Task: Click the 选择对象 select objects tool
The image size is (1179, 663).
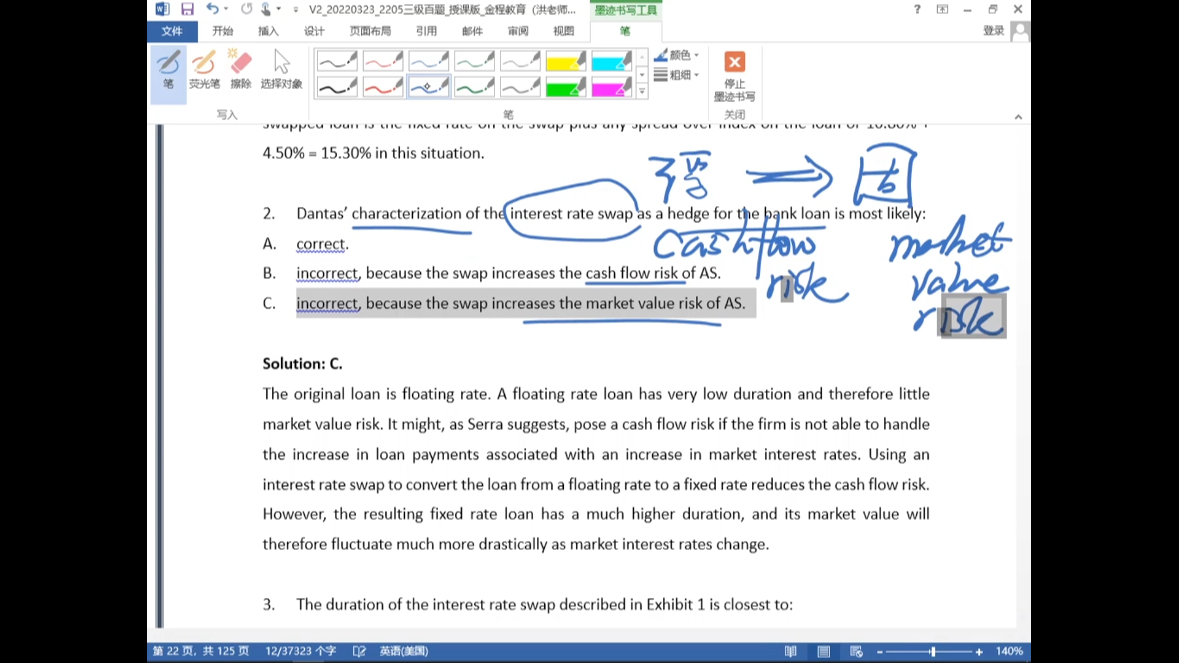Action: (281, 69)
